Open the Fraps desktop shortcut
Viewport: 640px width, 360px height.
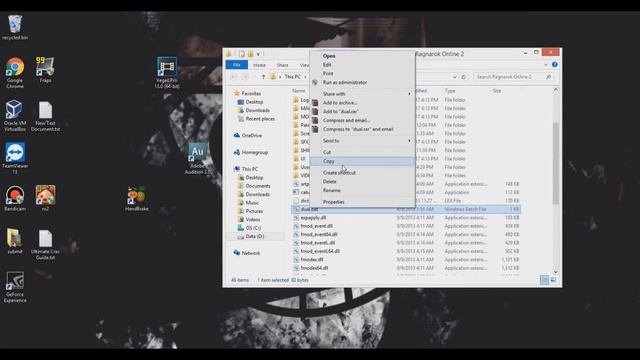(45, 70)
